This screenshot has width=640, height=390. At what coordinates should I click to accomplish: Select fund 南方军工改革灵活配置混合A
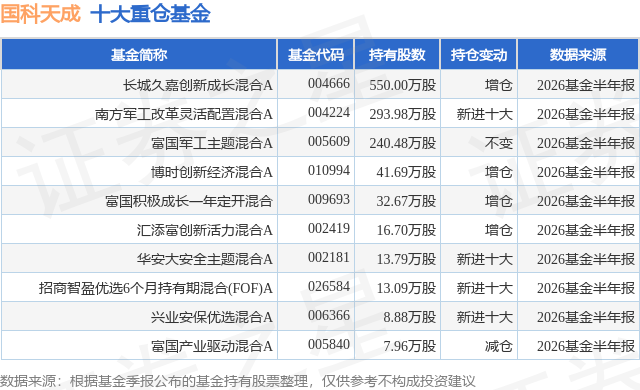tap(184, 114)
